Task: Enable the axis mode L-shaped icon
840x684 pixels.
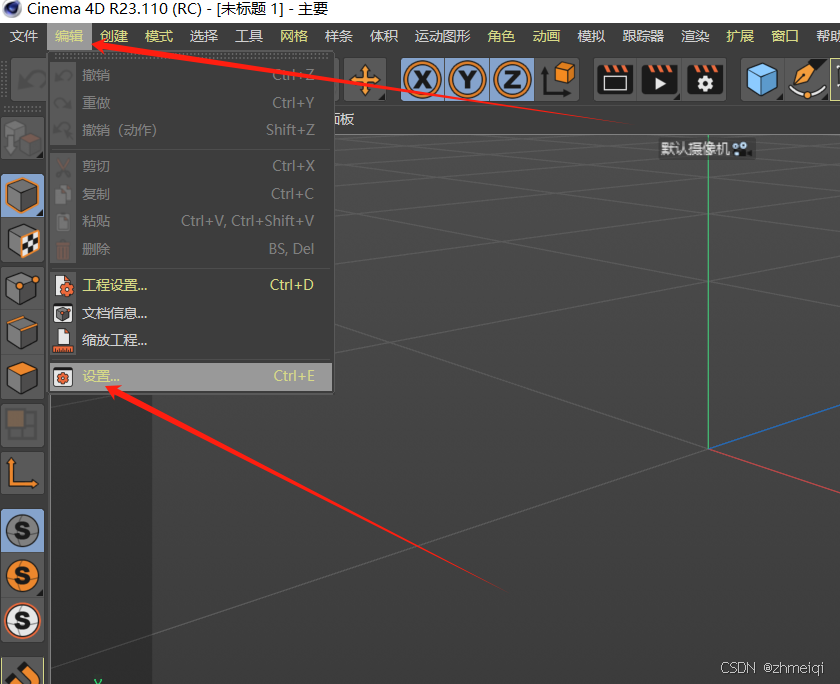Action: click(x=22, y=473)
